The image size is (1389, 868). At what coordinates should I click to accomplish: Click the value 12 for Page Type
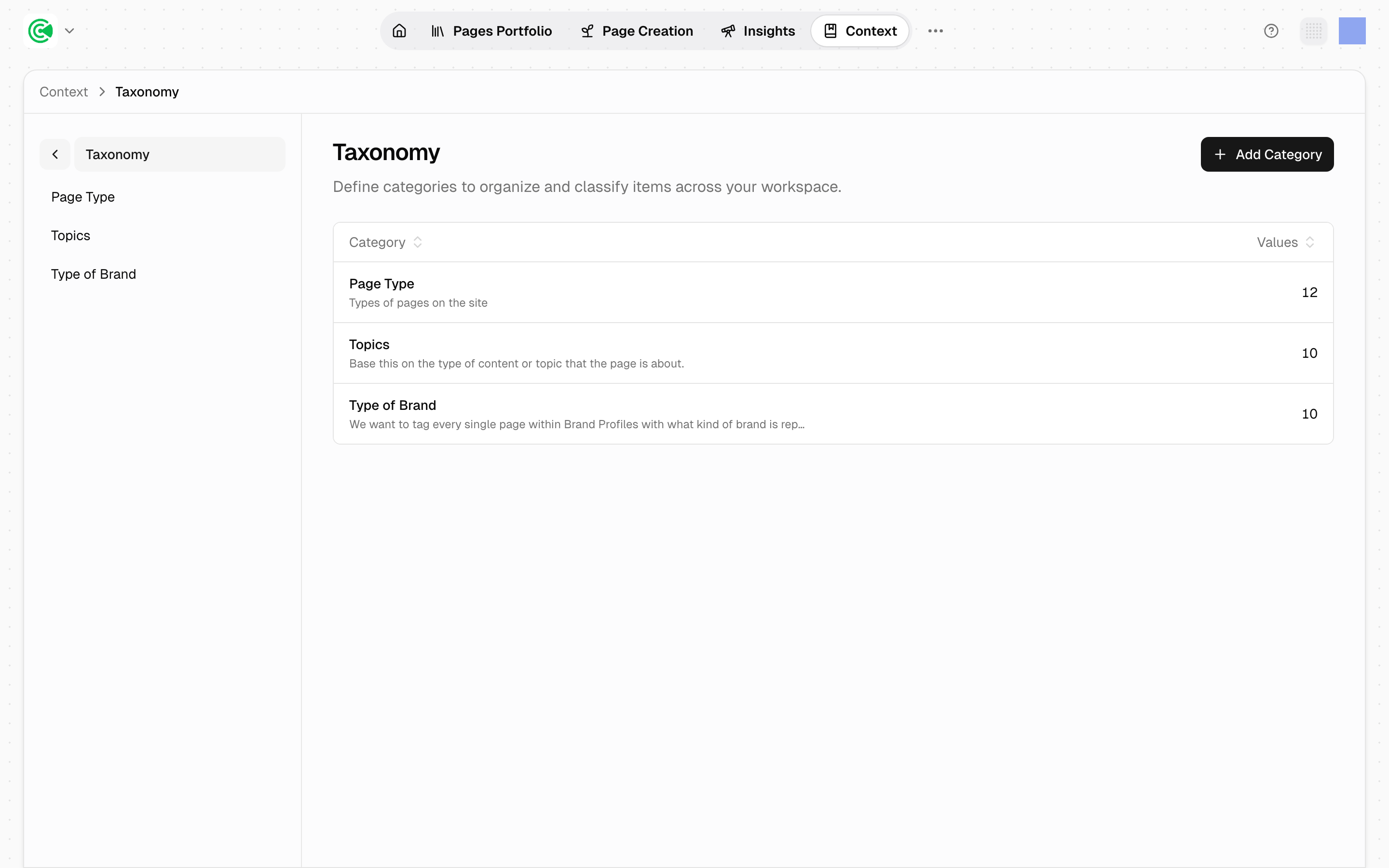point(1309,292)
